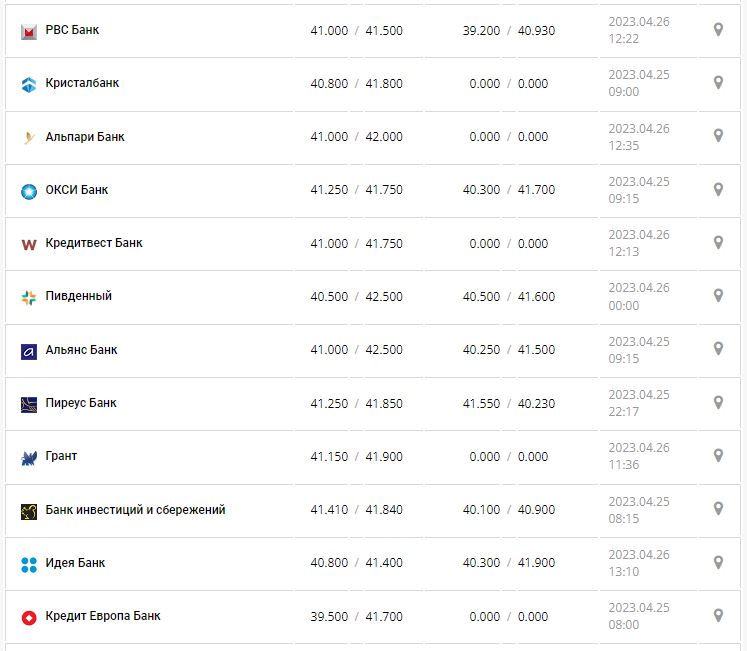Screen dimensions: 747x651
Task: Click the Альянс Банк logo icon
Action: (x=29, y=351)
